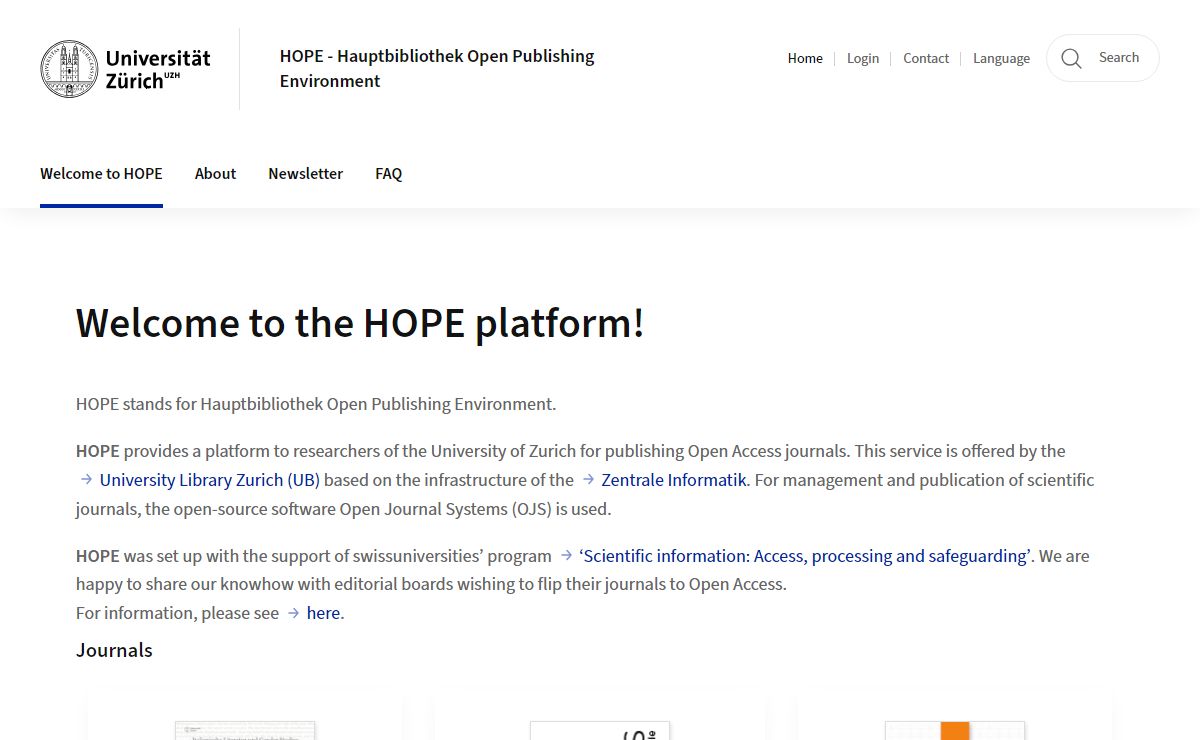The height and width of the screenshot is (740, 1200).
Task: Go to Home in top navigation
Action: (x=805, y=58)
